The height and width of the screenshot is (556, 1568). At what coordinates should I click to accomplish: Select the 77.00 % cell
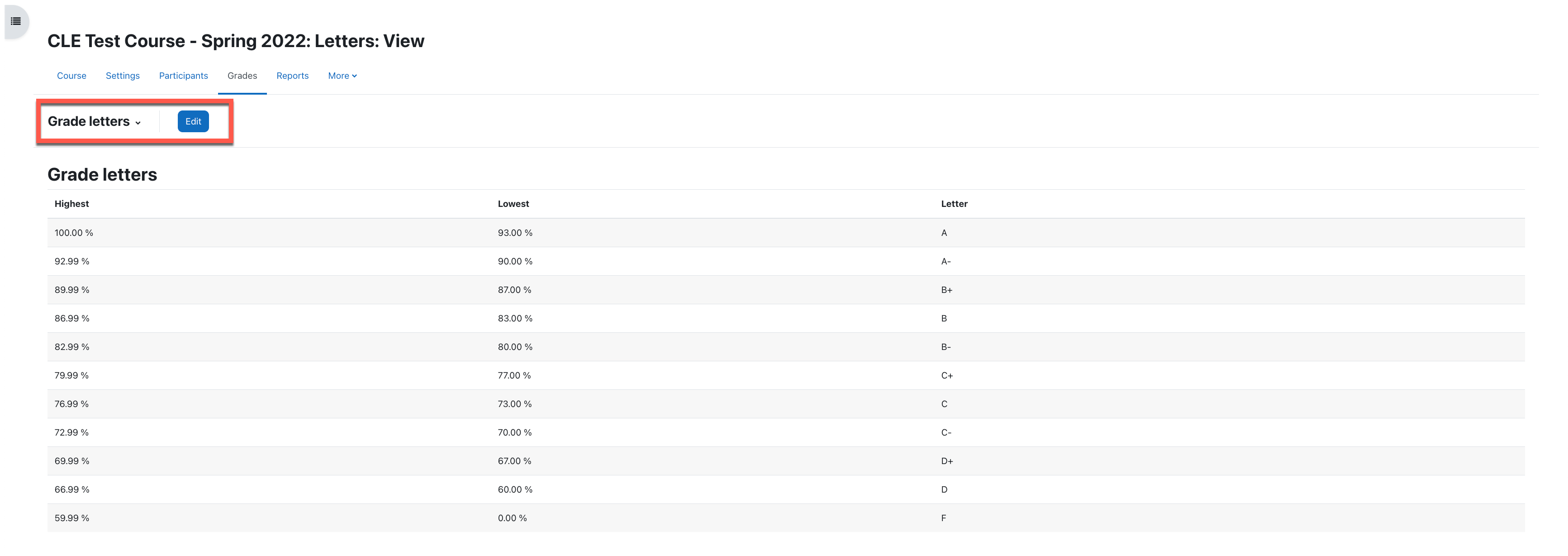[x=514, y=376]
